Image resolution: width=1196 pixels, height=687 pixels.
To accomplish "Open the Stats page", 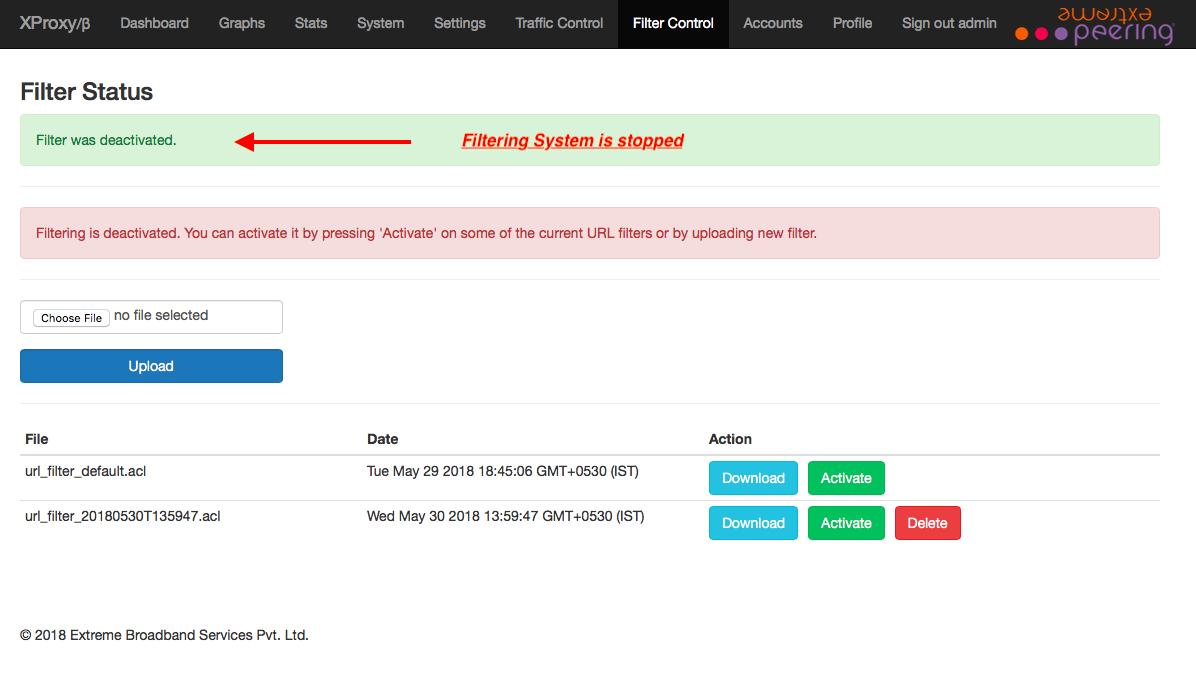I will [310, 23].
